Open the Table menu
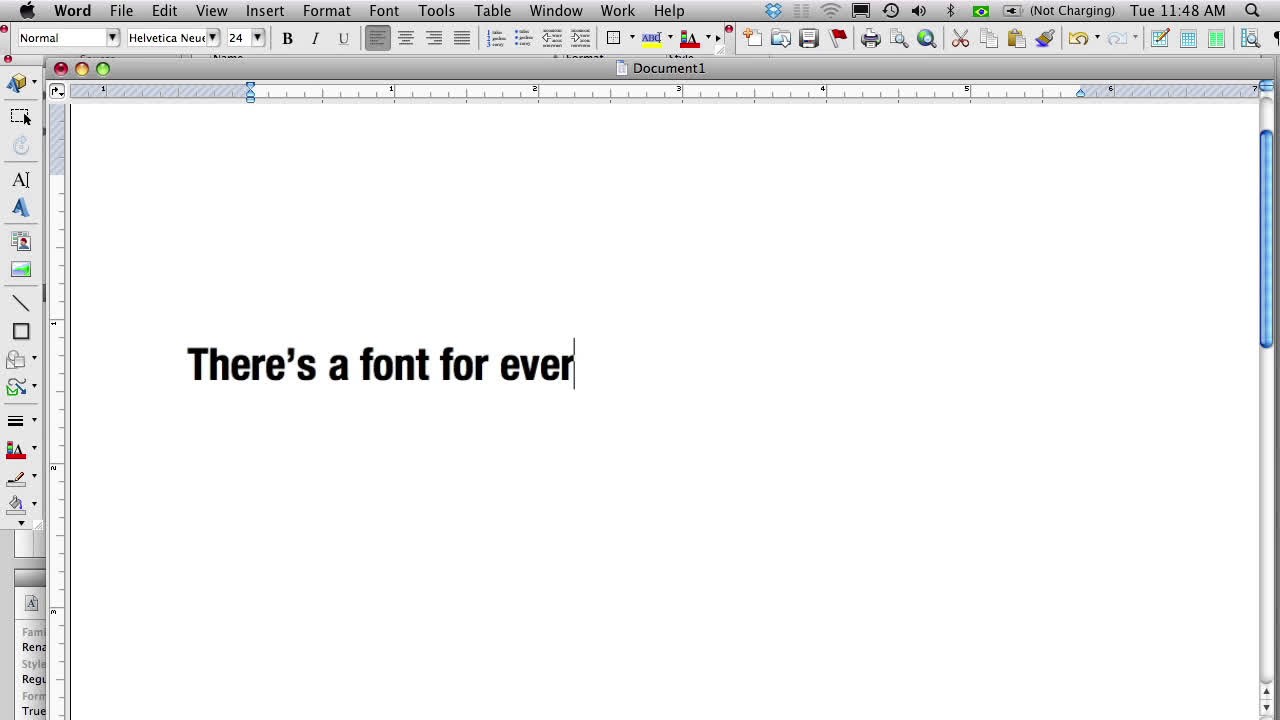This screenshot has height=720, width=1280. click(x=493, y=10)
